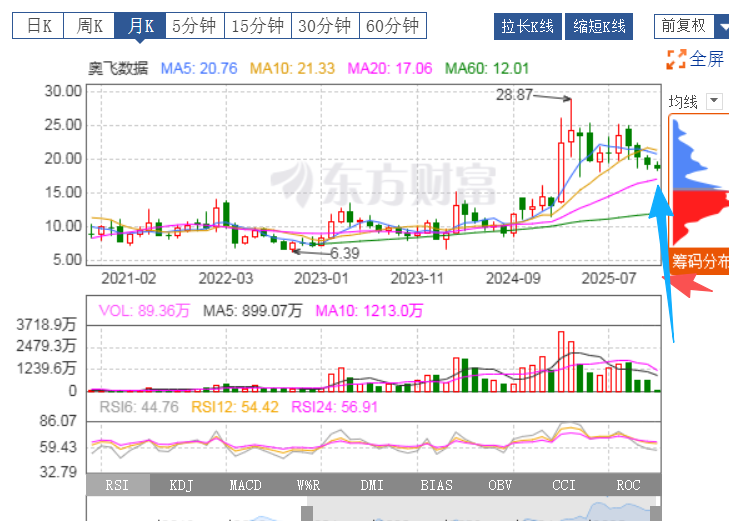Click the 奥飞数据 stock name label
This screenshot has height=521, width=729.
[118, 69]
